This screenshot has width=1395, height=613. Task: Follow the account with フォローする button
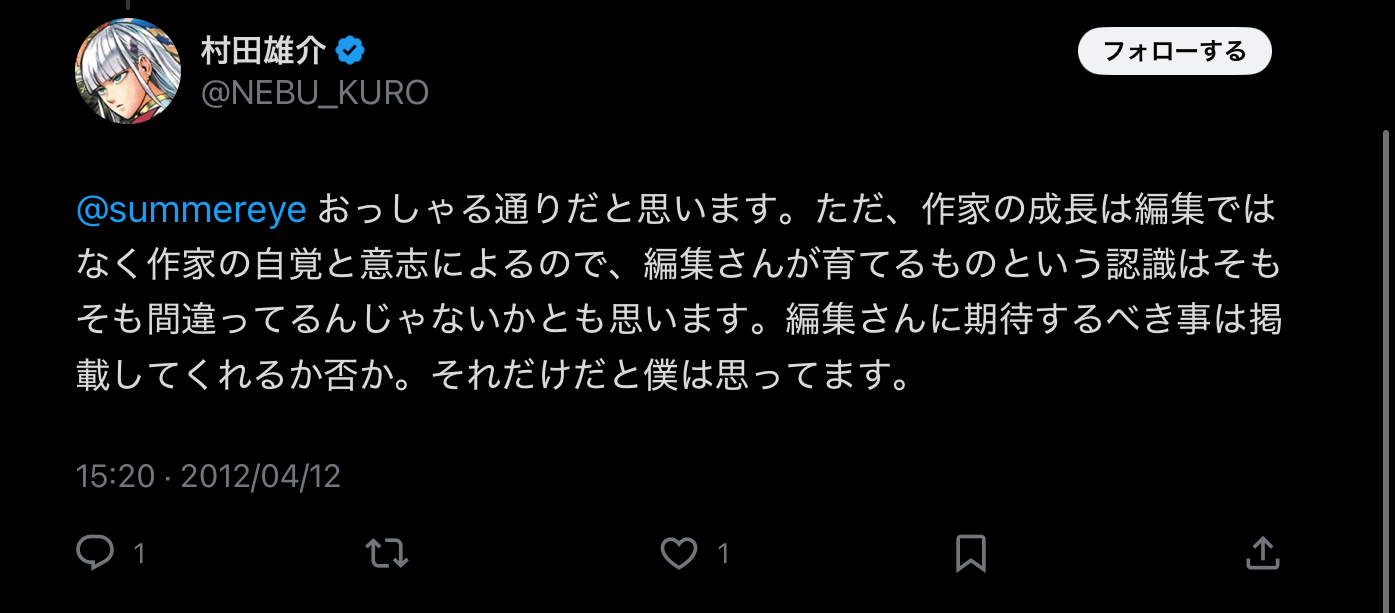[x=1174, y=51]
